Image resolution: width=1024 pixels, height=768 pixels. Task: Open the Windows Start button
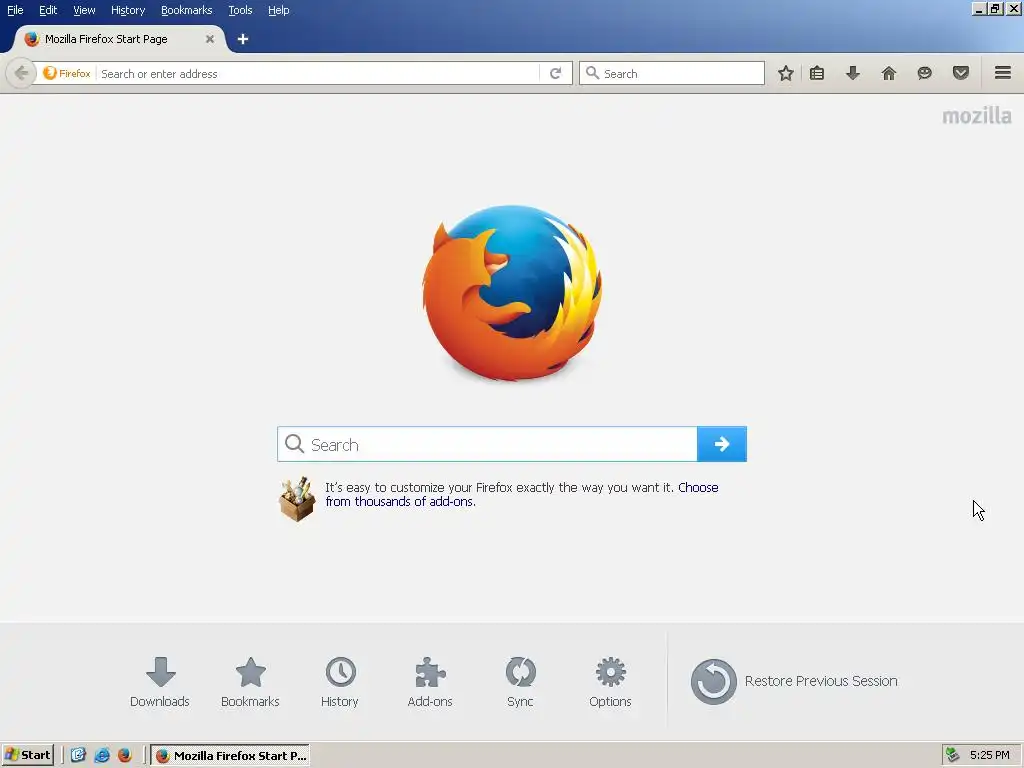pos(27,755)
